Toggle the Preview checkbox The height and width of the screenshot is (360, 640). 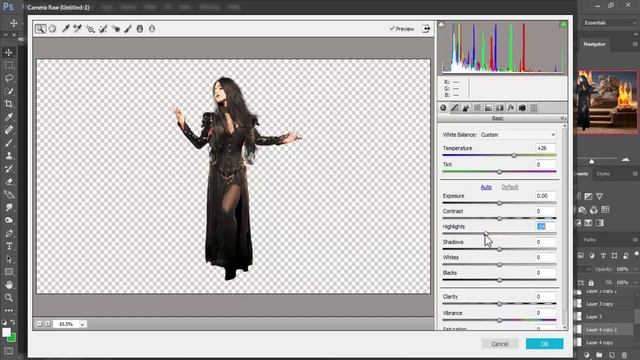click(x=402, y=29)
